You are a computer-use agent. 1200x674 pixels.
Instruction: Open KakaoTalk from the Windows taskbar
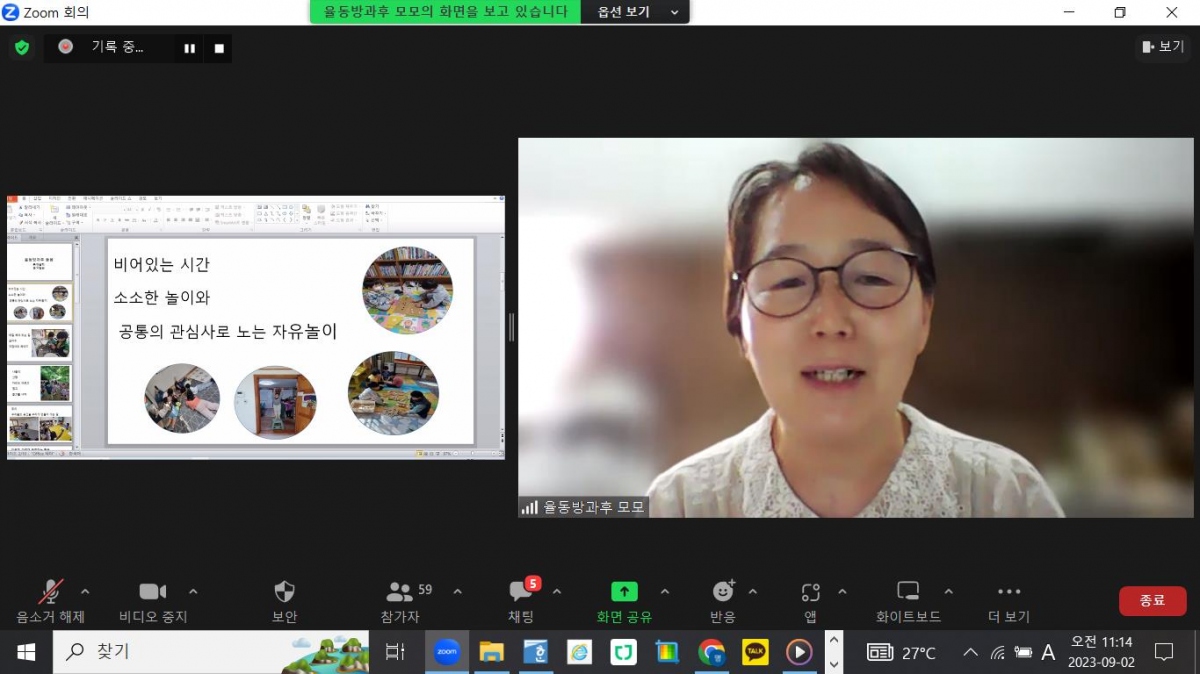tap(755, 652)
